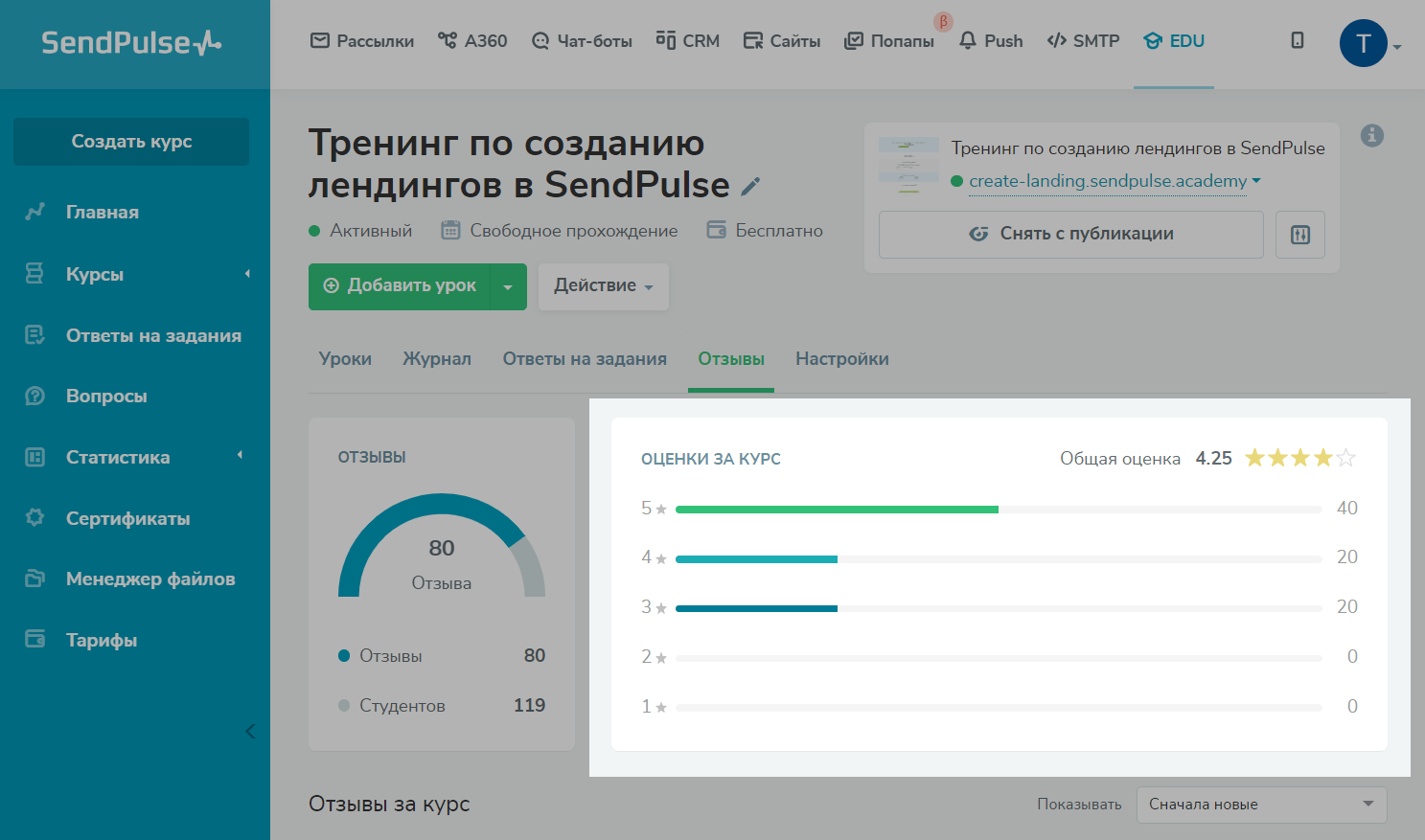Click Снять с публикации button

(x=1070, y=235)
